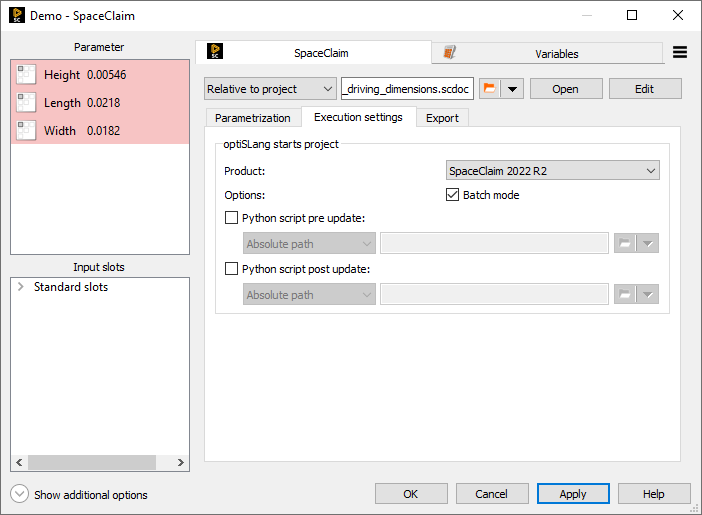Click the disabled post update folder icon
The height and width of the screenshot is (515, 702).
coord(625,294)
